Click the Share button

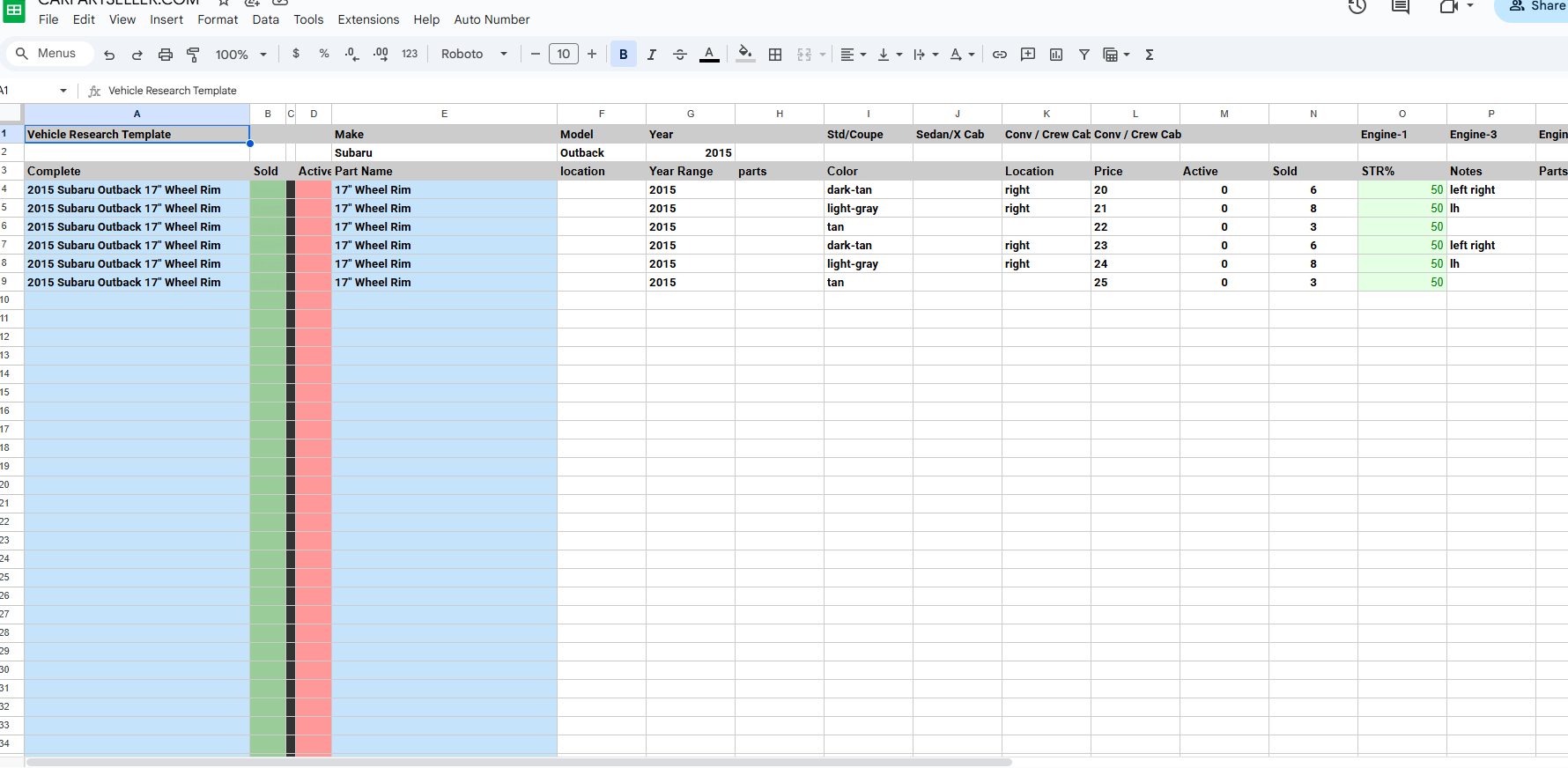point(1534,8)
